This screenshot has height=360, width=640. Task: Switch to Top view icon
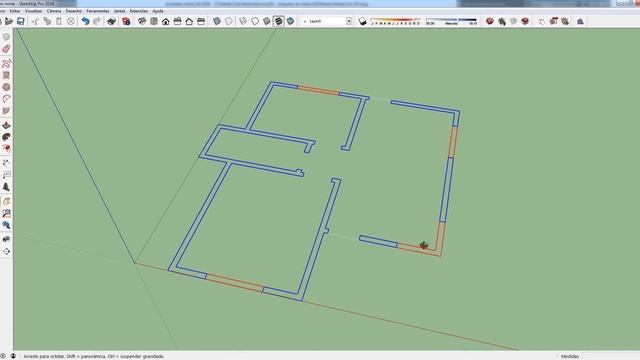[x=154, y=21]
